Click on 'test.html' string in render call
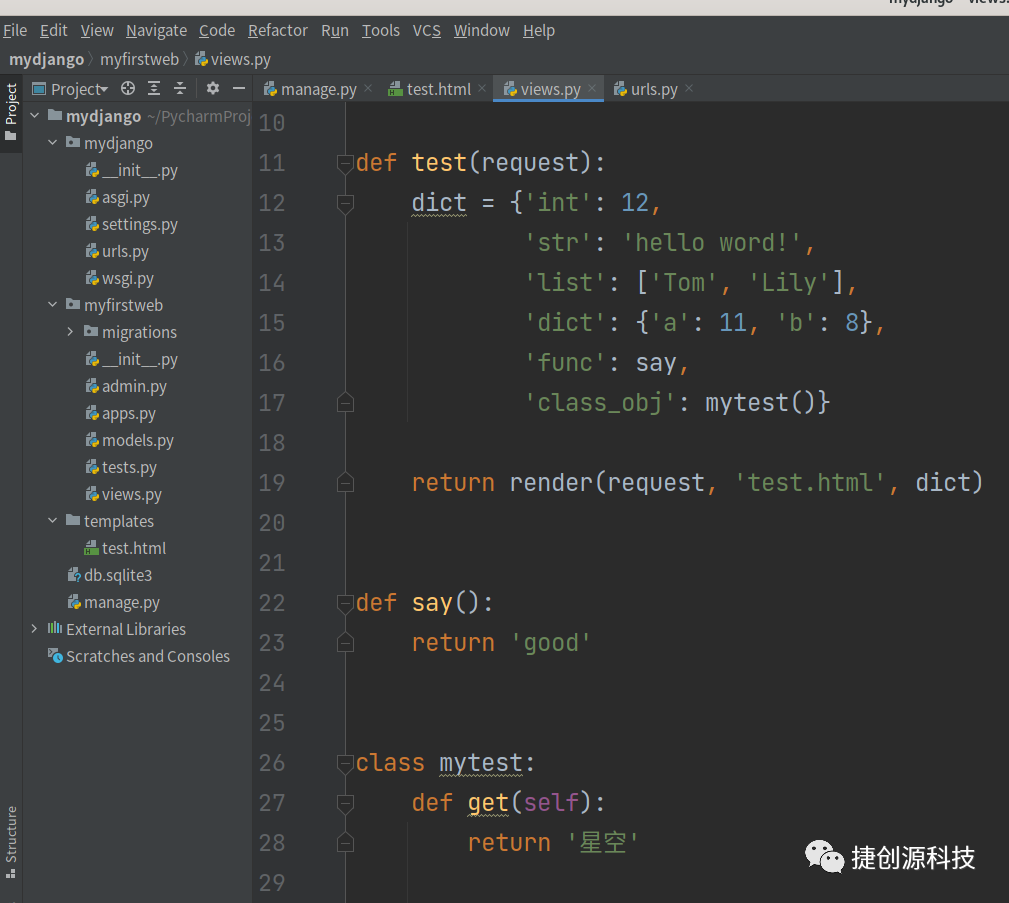The height and width of the screenshot is (903, 1009). click(x=810, y=483)
